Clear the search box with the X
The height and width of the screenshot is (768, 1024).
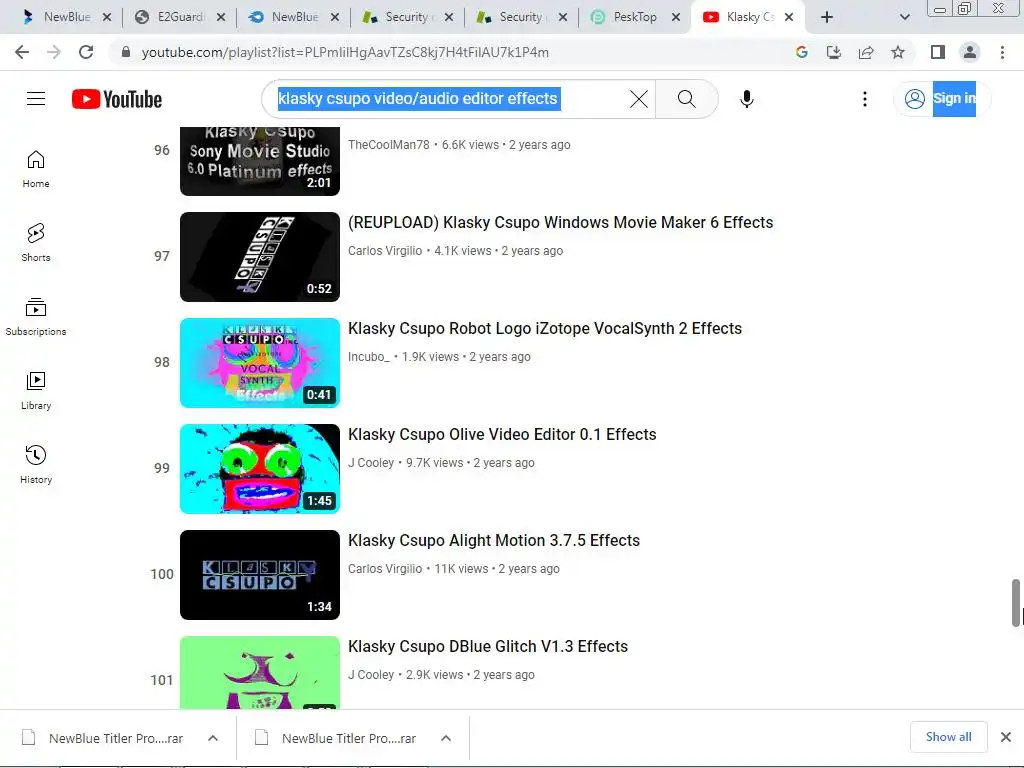pos(639,99)
